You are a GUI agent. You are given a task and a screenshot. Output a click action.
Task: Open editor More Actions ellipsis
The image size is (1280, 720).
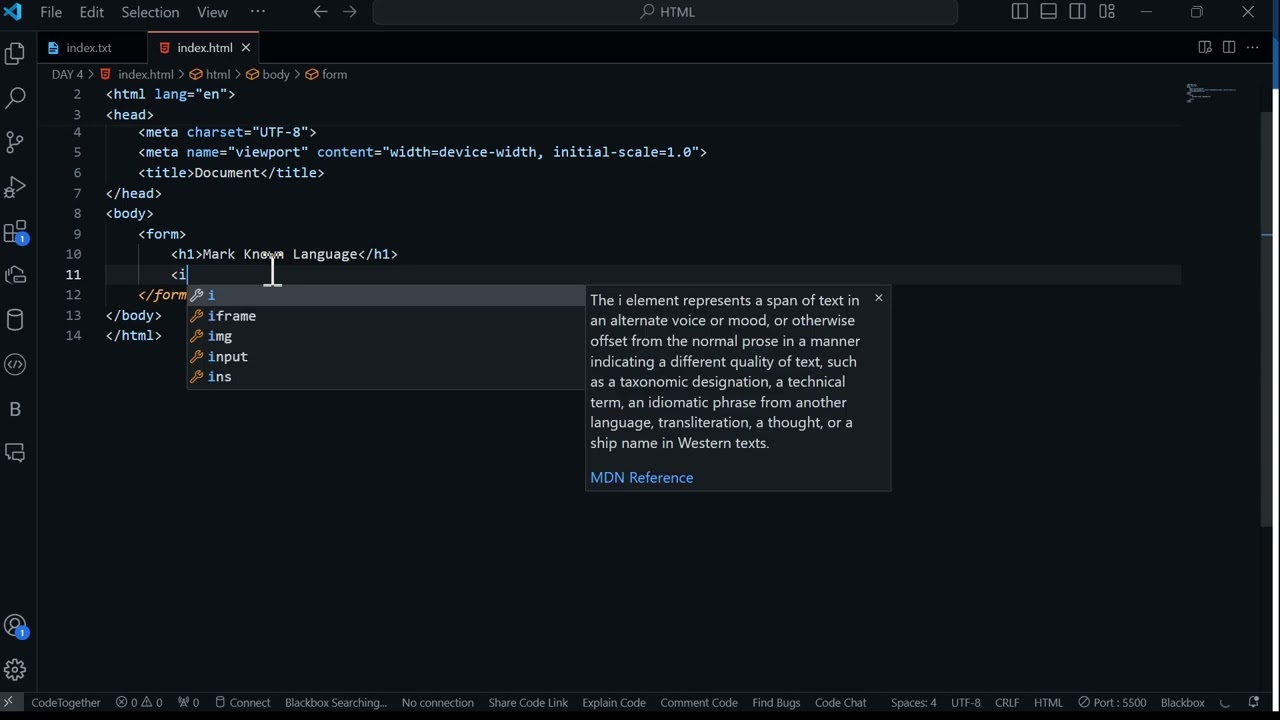coord(1253,47)
